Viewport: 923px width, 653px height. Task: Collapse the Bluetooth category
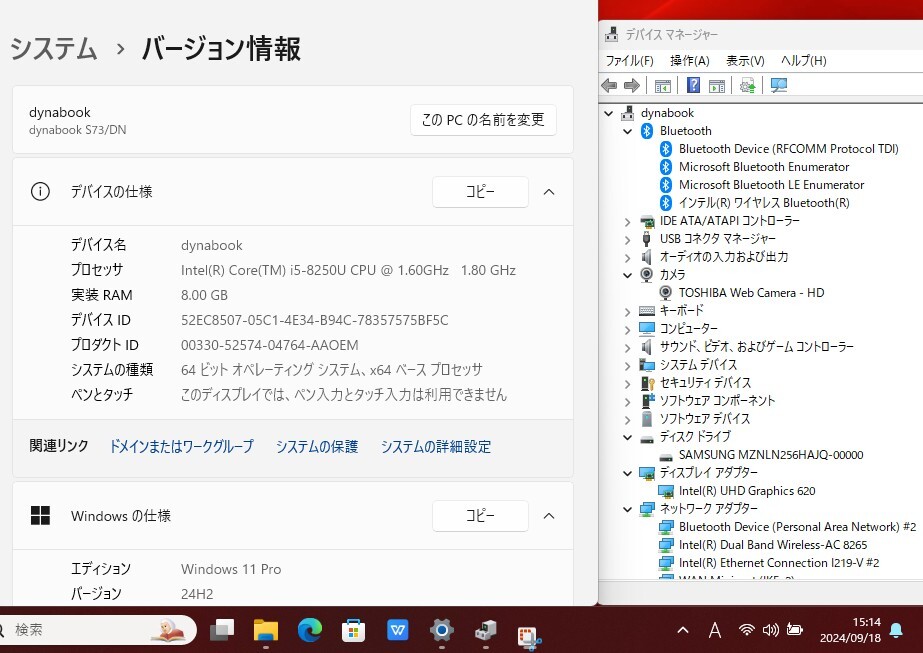coord(627,131)
